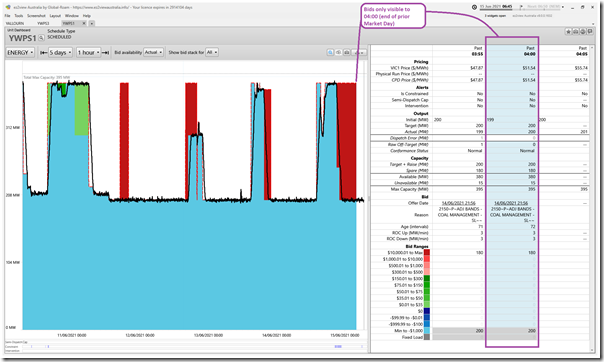Open the Screenshot menu
The width and height of the screenshot is (604, 362).
[36, 16]
